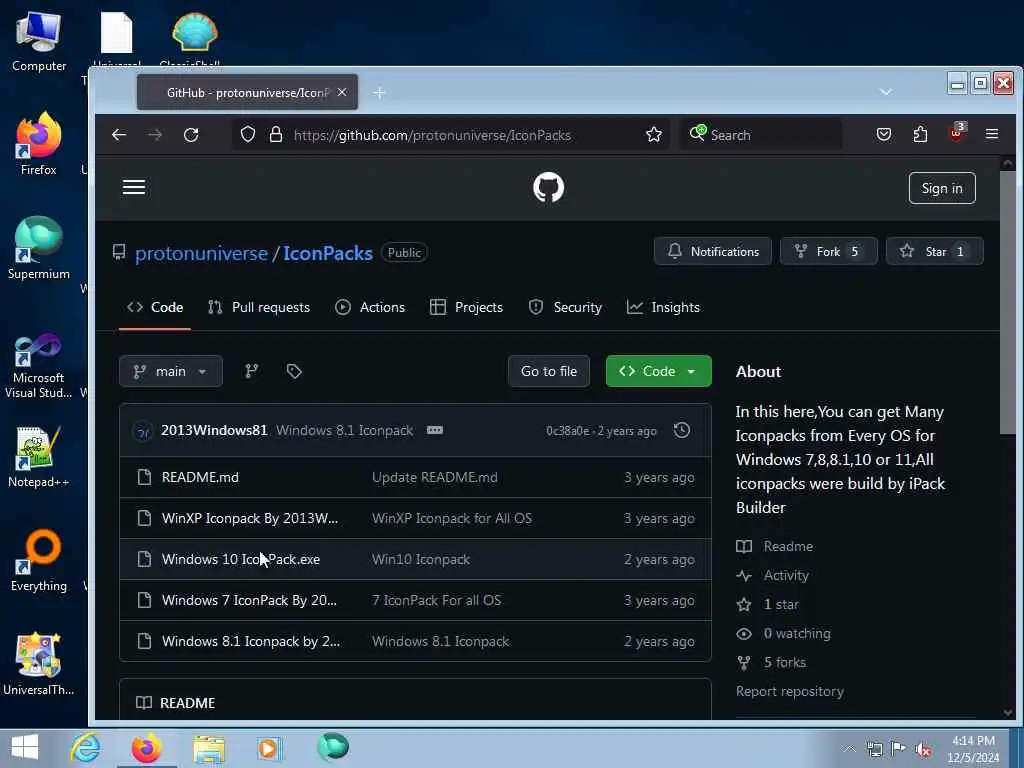Click the Notifications button
Screen dimensions: 1024x768
[x=712, y=251]
